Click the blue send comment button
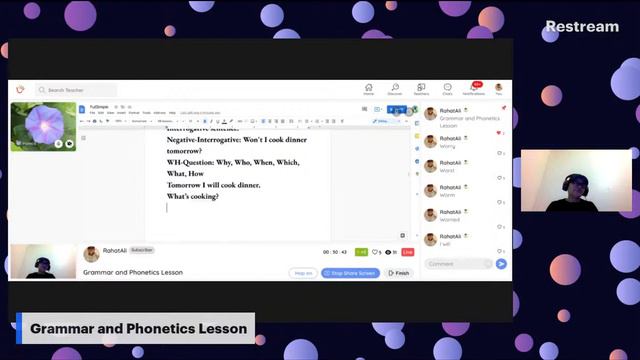This screenshot has width=640, height=360. 501,264
